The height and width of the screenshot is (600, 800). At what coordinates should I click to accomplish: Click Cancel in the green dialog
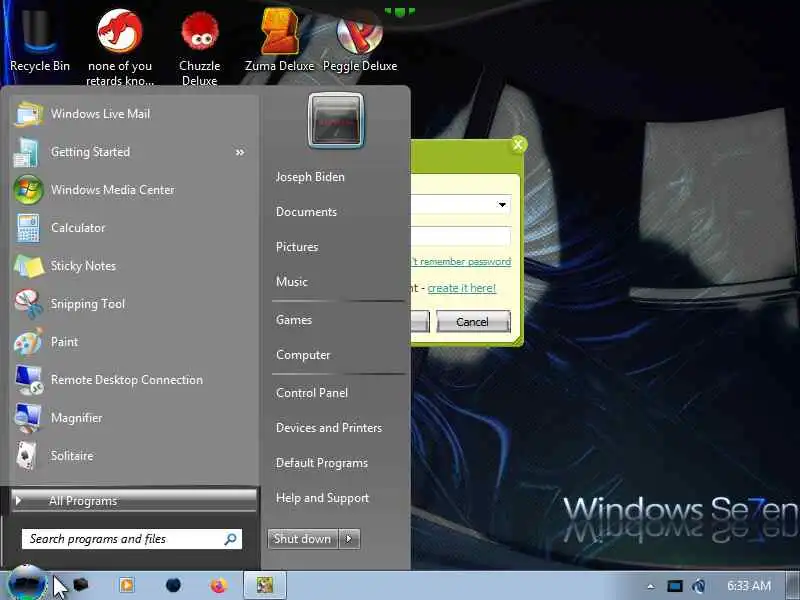[473, 321]
